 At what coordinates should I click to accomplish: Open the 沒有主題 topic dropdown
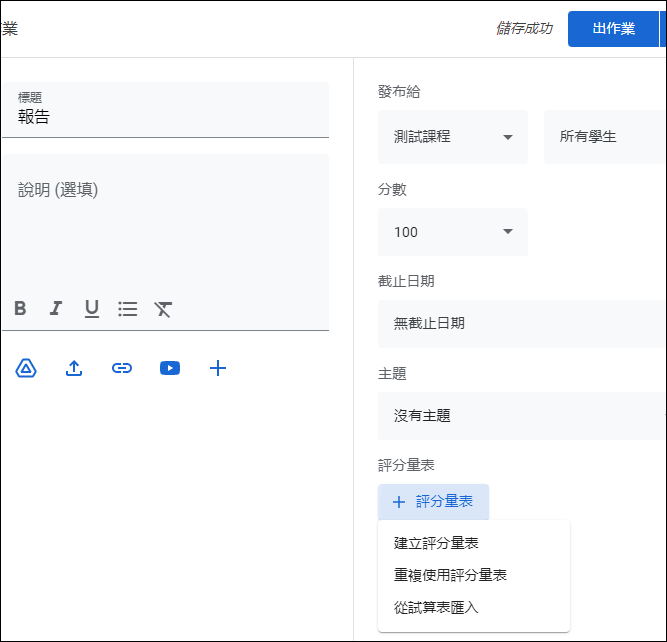coord(522,416)
